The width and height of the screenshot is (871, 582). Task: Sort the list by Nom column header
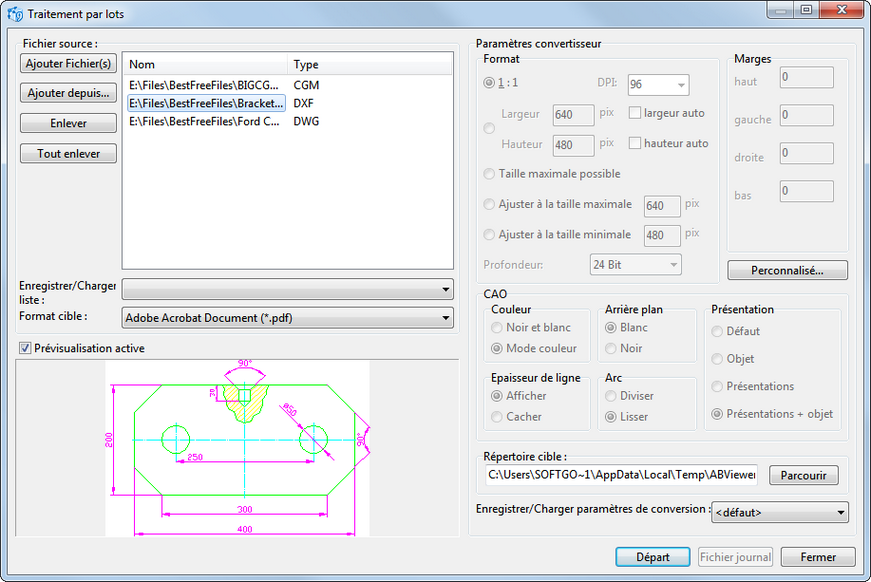click(x=205, y=64)
